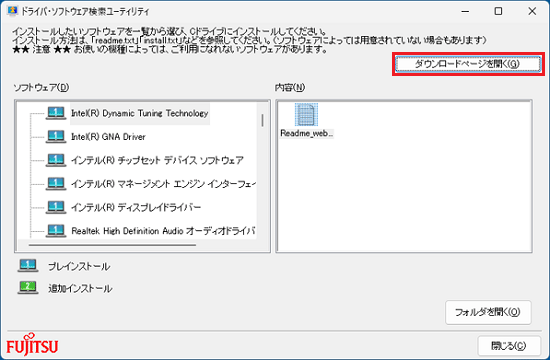Maximize the utility window
Screen dimensions: 550x360
coord(498,11)
